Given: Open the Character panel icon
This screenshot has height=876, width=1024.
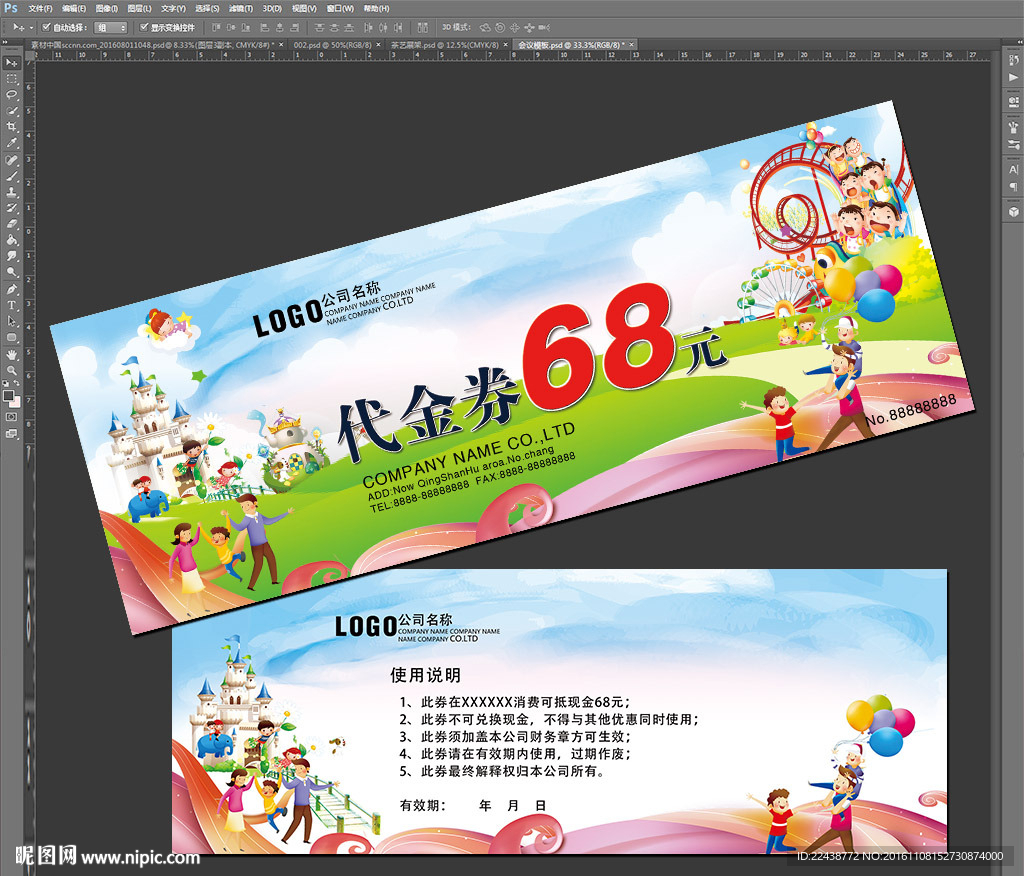Looking at the screenshot, I should coord(1014,169).
